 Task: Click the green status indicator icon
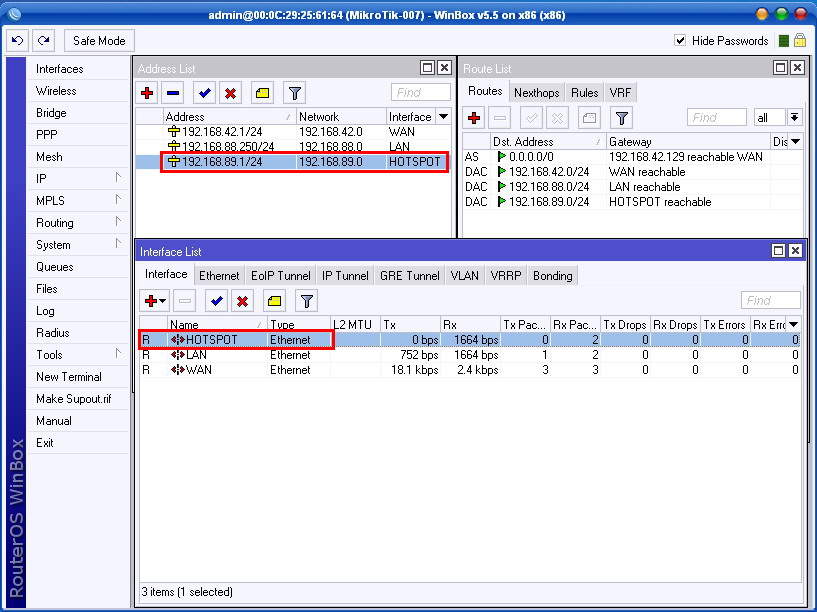[x=783, y=41]
